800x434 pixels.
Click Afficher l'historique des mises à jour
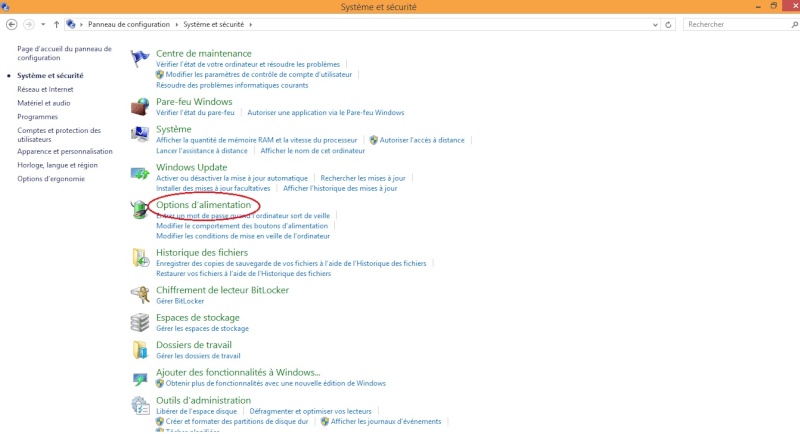pos(340,189)
